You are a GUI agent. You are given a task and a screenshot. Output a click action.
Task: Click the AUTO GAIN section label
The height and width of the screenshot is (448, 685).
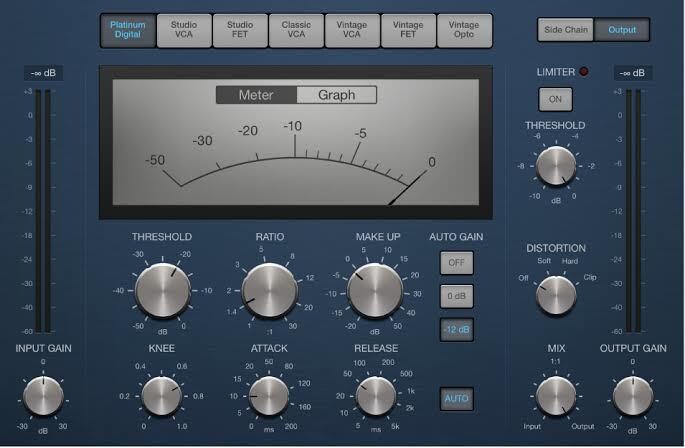click(x=456, y=237)
